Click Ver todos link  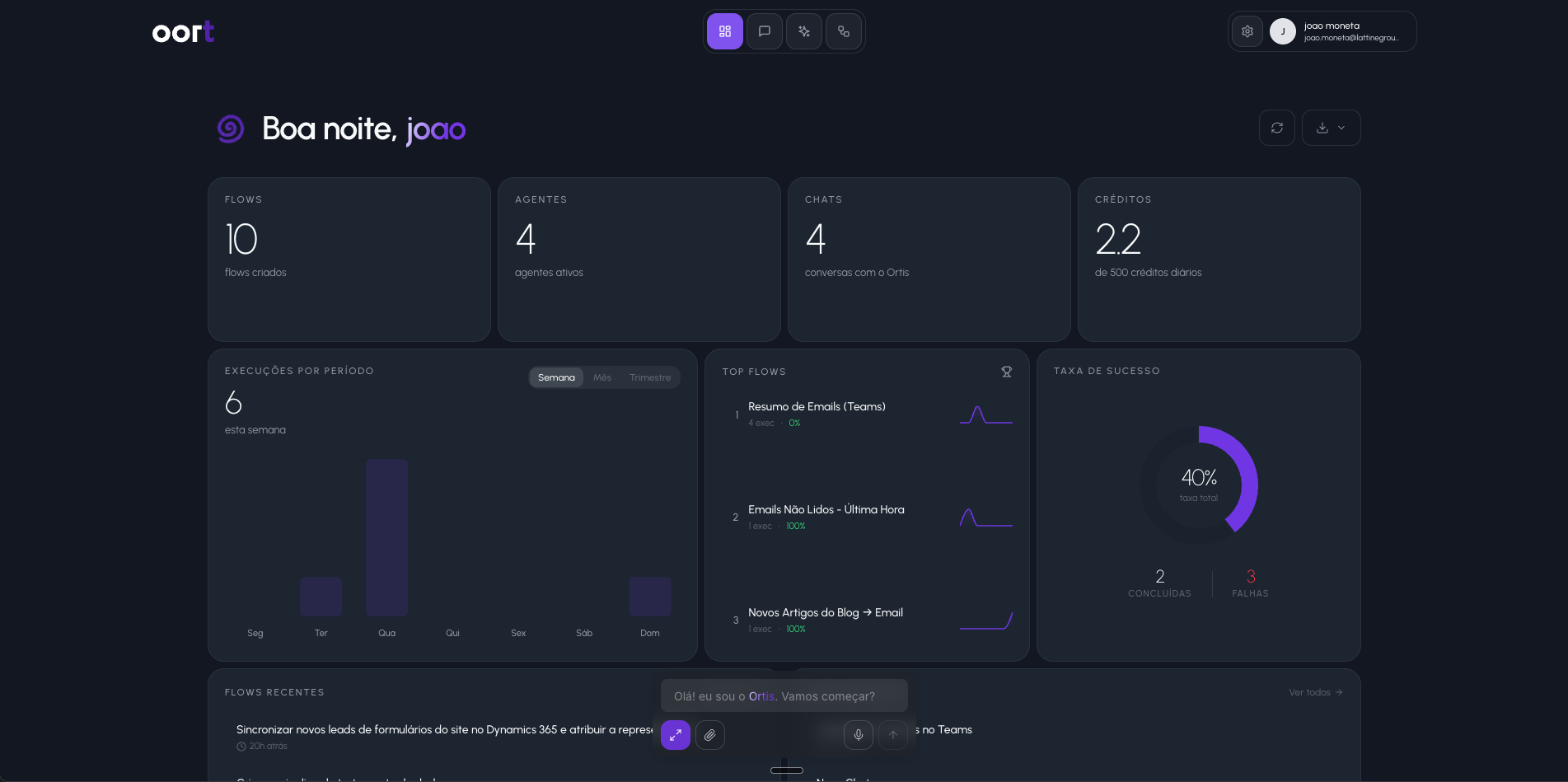pos(1315,692)
